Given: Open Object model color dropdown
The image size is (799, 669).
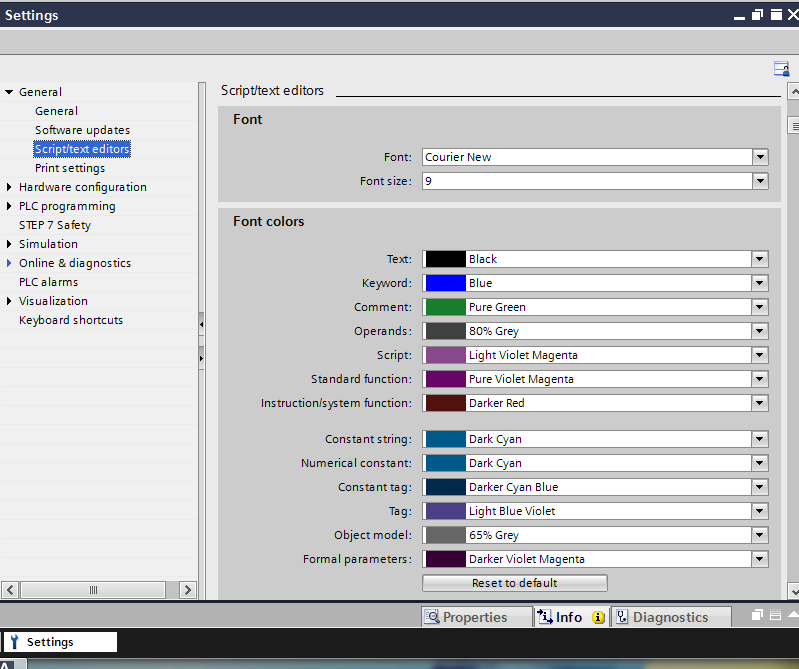Looking at the screenshot, I should pos(759,534).
